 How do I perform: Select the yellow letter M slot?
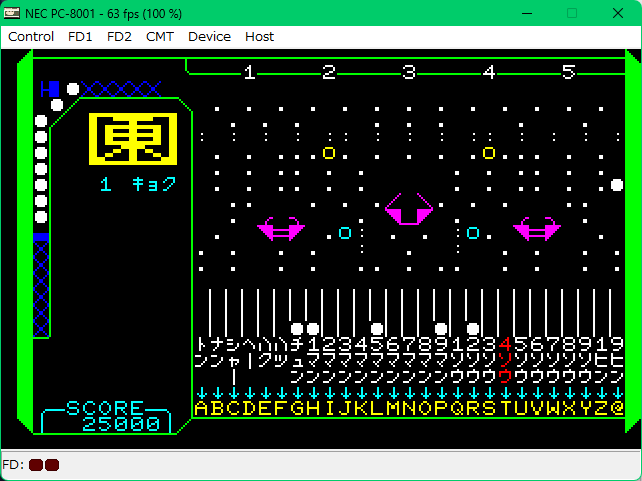tap(393, 409)
